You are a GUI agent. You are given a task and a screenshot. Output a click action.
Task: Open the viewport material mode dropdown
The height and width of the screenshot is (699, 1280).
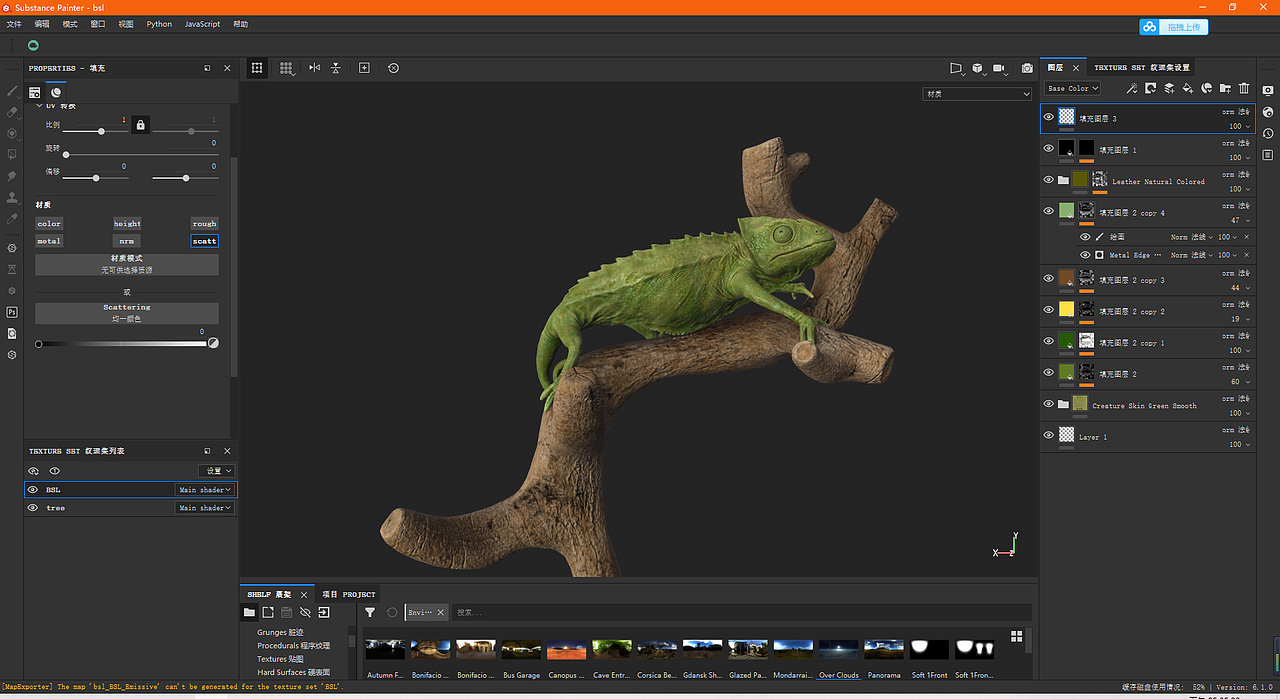point(976,94)
